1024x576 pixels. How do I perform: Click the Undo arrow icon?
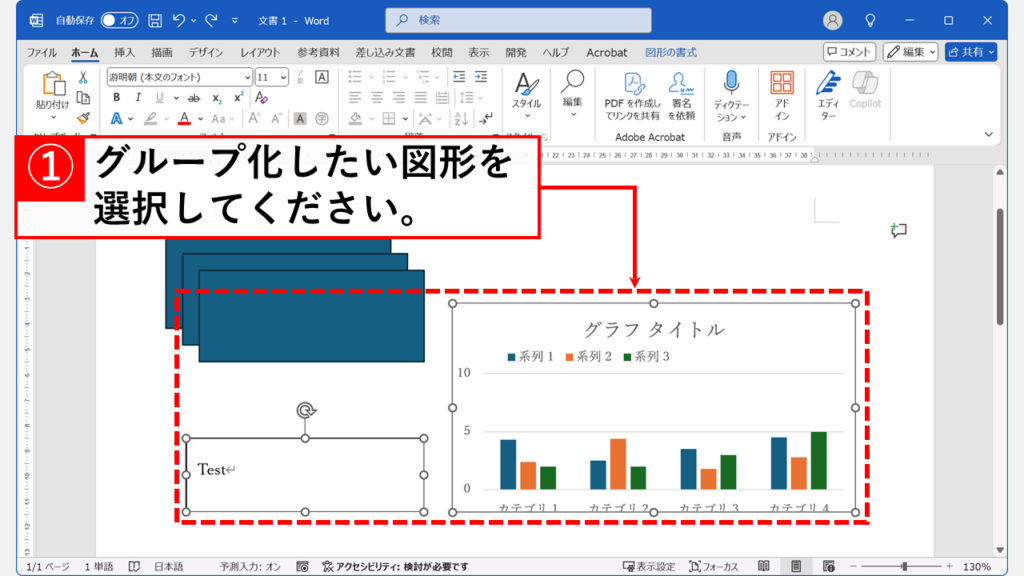click(x=178, y=20)
